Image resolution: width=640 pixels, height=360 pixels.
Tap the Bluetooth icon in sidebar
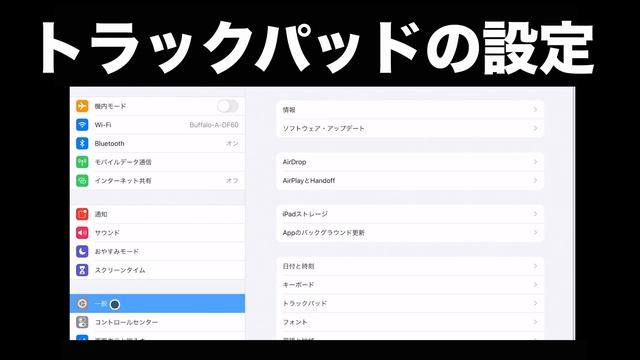pyautogui.click(x=82, y=144)
